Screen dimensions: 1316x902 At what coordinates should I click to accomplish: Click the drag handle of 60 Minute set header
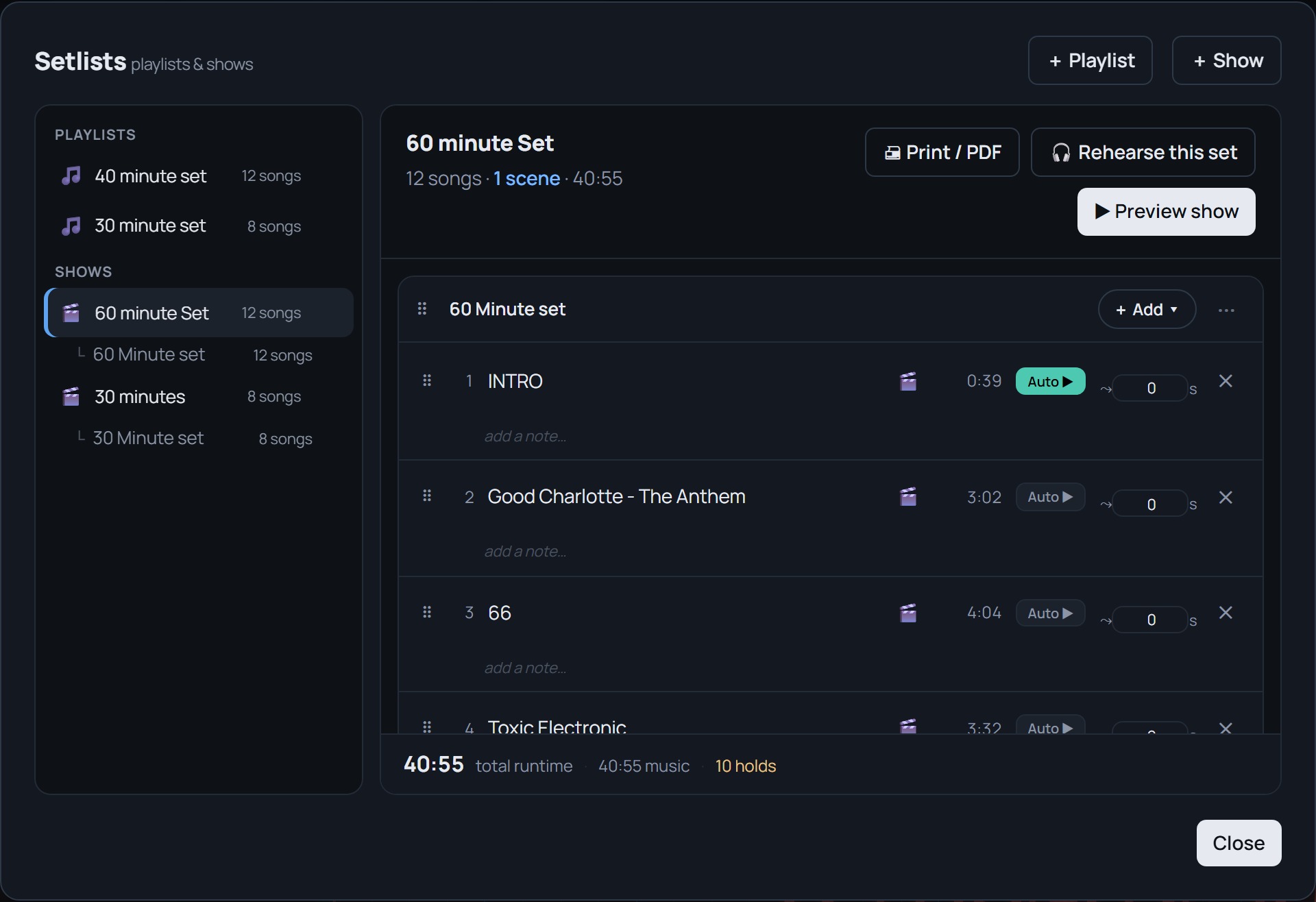point(422,309)
